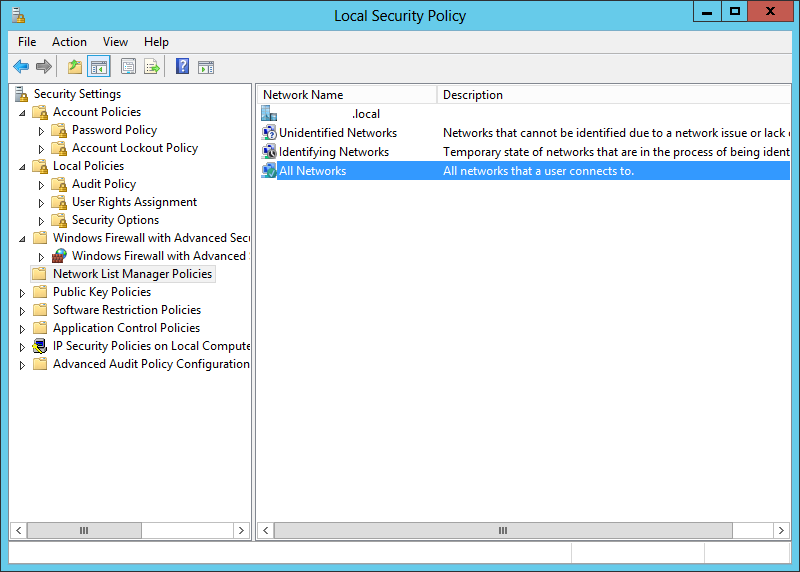Sort by the Network Name column header
Viewport: 800px width, 572px height.
[347, 95]
